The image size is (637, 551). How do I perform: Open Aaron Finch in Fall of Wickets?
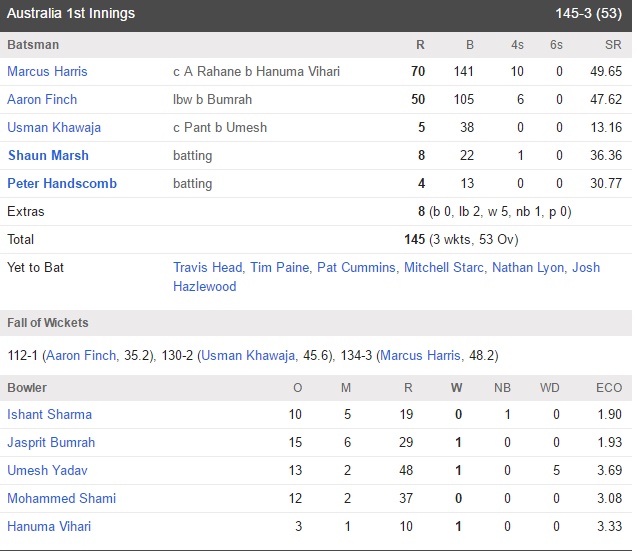(x=81, y=356)
